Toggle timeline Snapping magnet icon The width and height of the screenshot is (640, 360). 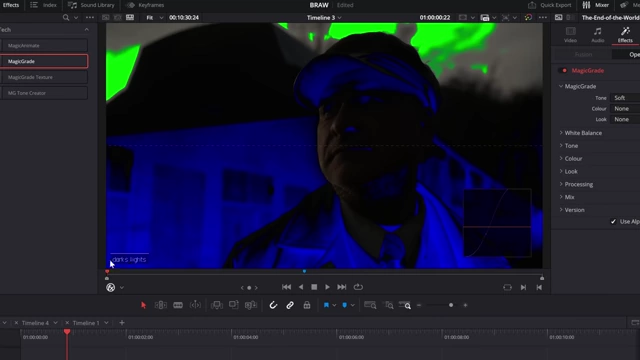tap(273, 305)
